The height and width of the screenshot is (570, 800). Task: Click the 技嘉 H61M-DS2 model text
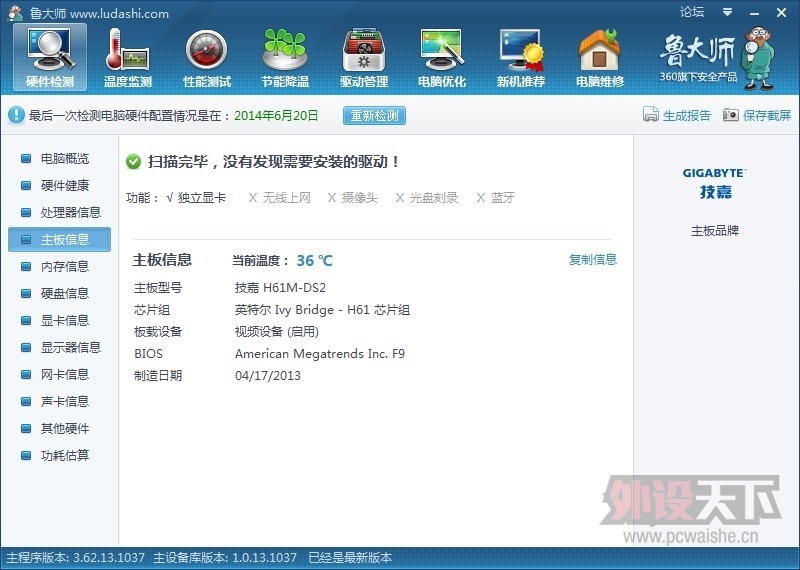(x=280, y=288)
